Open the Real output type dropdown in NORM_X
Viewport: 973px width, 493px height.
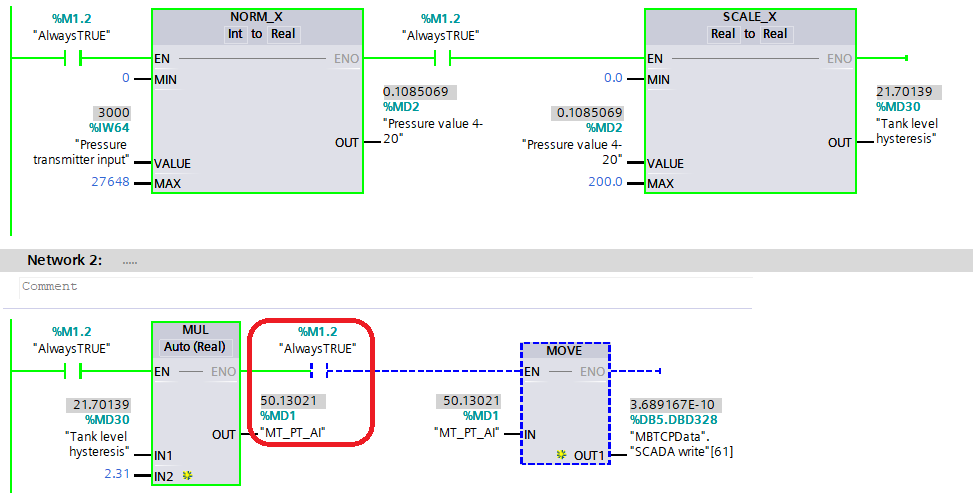[284, 34]
